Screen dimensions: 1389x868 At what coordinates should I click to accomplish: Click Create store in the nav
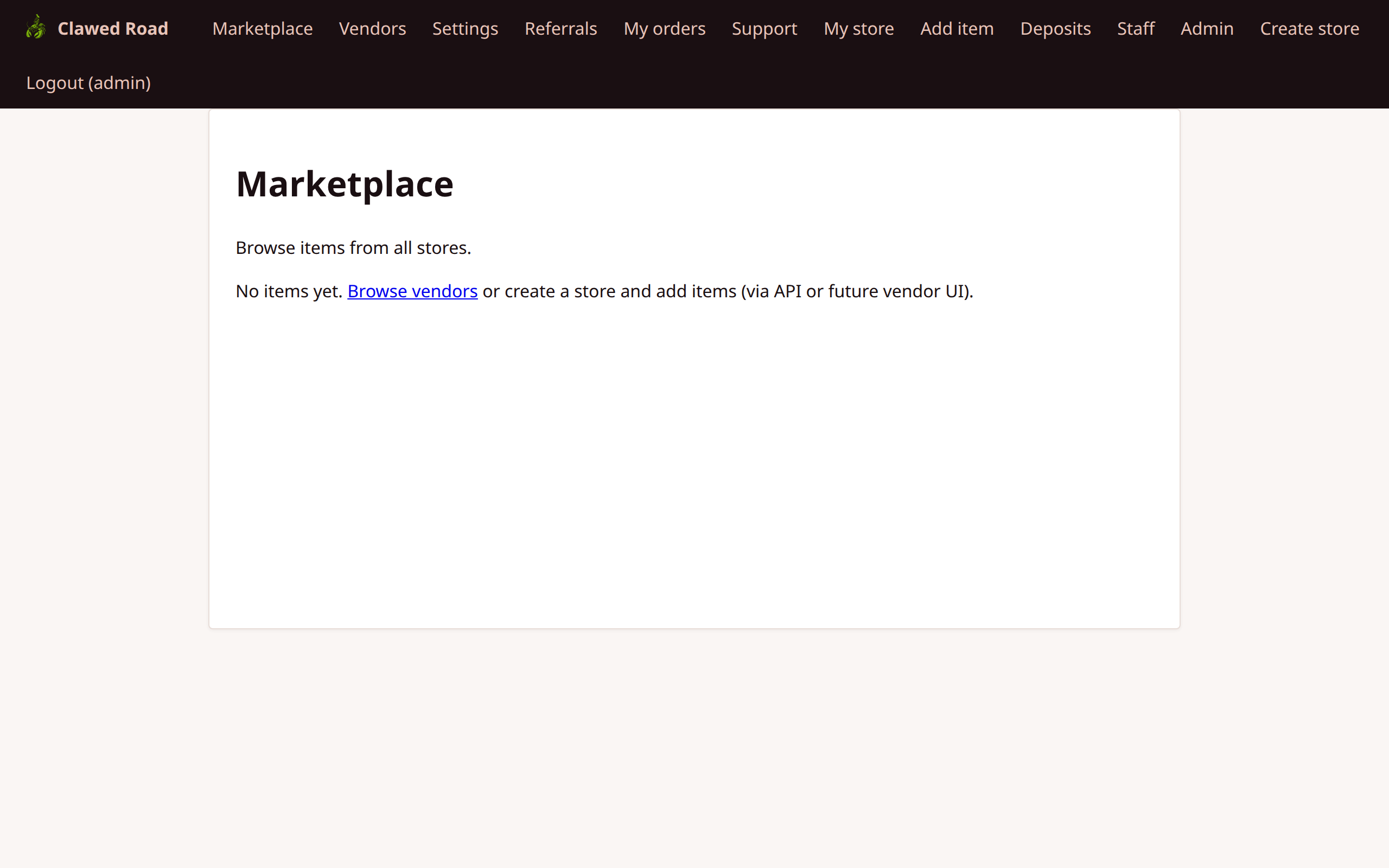(x=1310, y=28)
